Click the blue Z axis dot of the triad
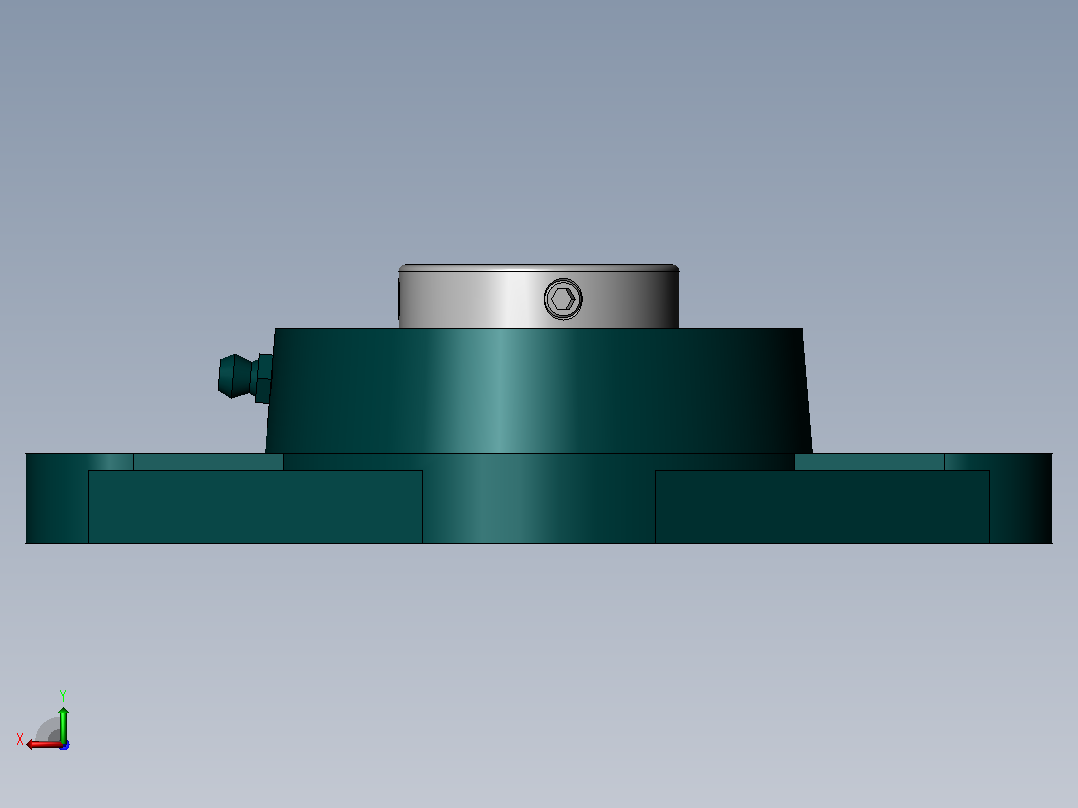1078x808 pixels. point(65,745)
